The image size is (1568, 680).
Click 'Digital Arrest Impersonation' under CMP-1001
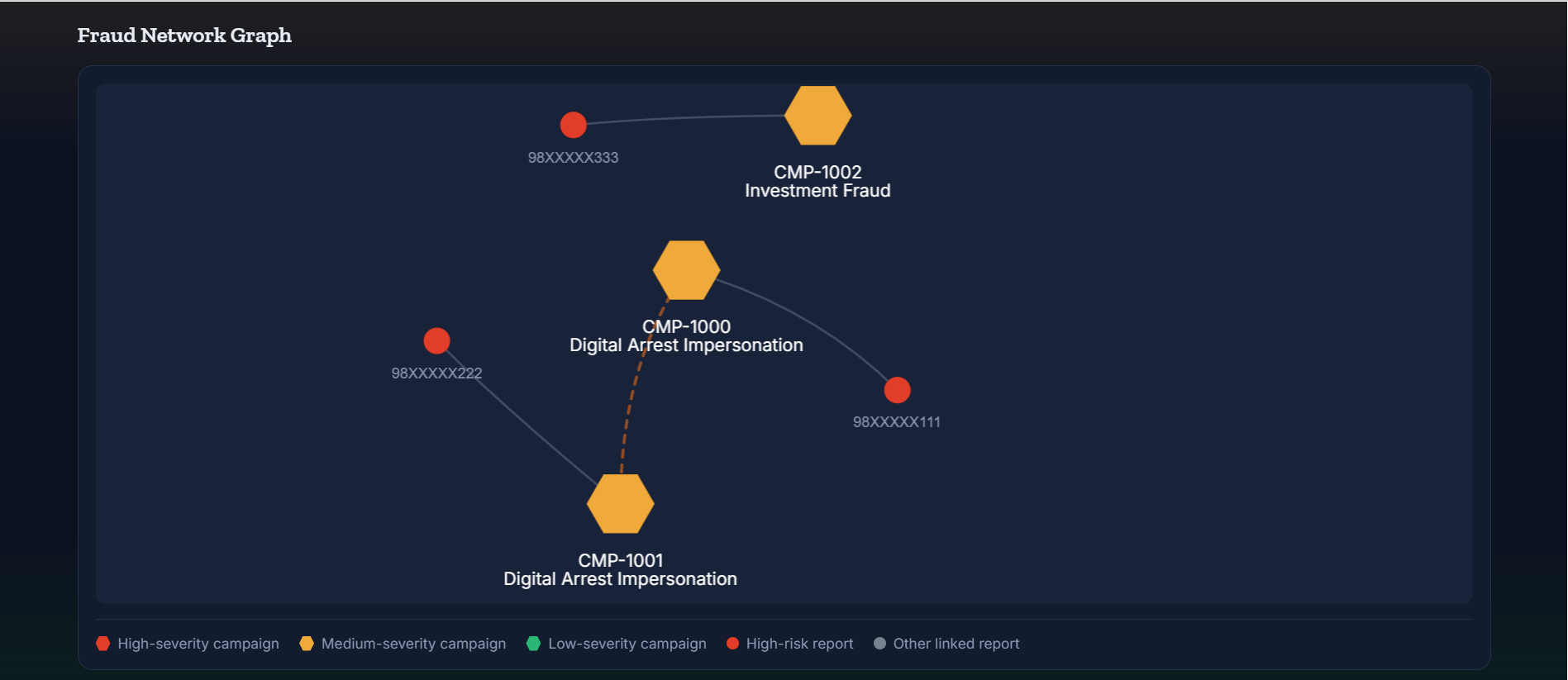tap(620, 579)
